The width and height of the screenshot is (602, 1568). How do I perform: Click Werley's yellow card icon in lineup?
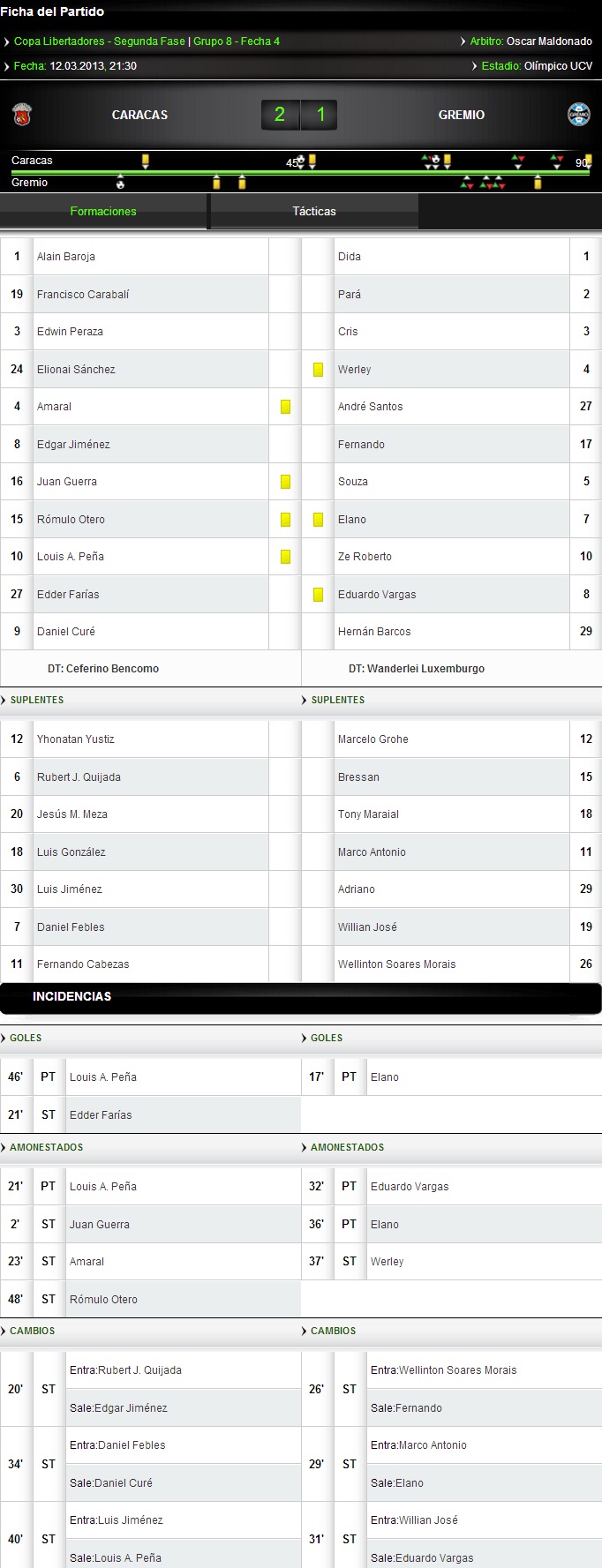coord(318,370)
